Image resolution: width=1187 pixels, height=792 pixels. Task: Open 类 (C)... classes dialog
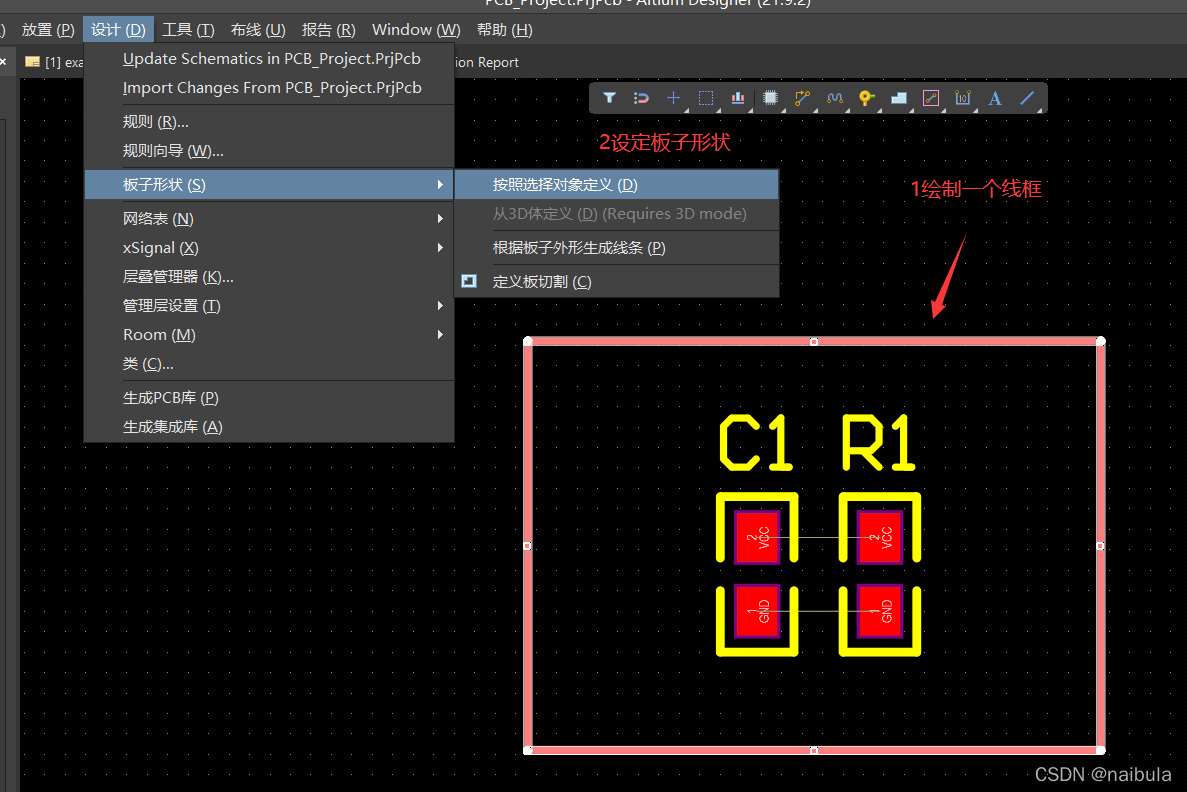(x=269, y=363)
